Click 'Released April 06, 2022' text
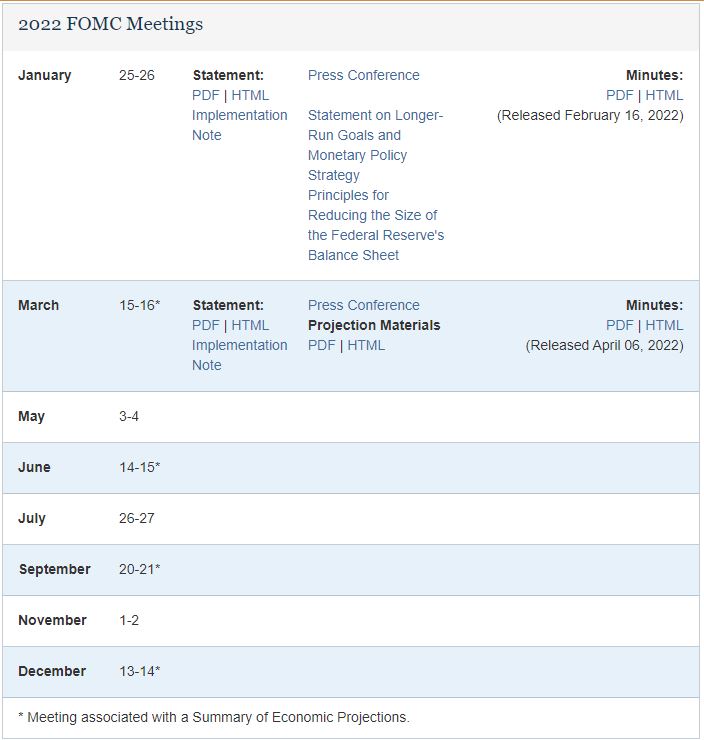Image resolution: width=704 pixels, height=740 pixels. tap(604, 345)
